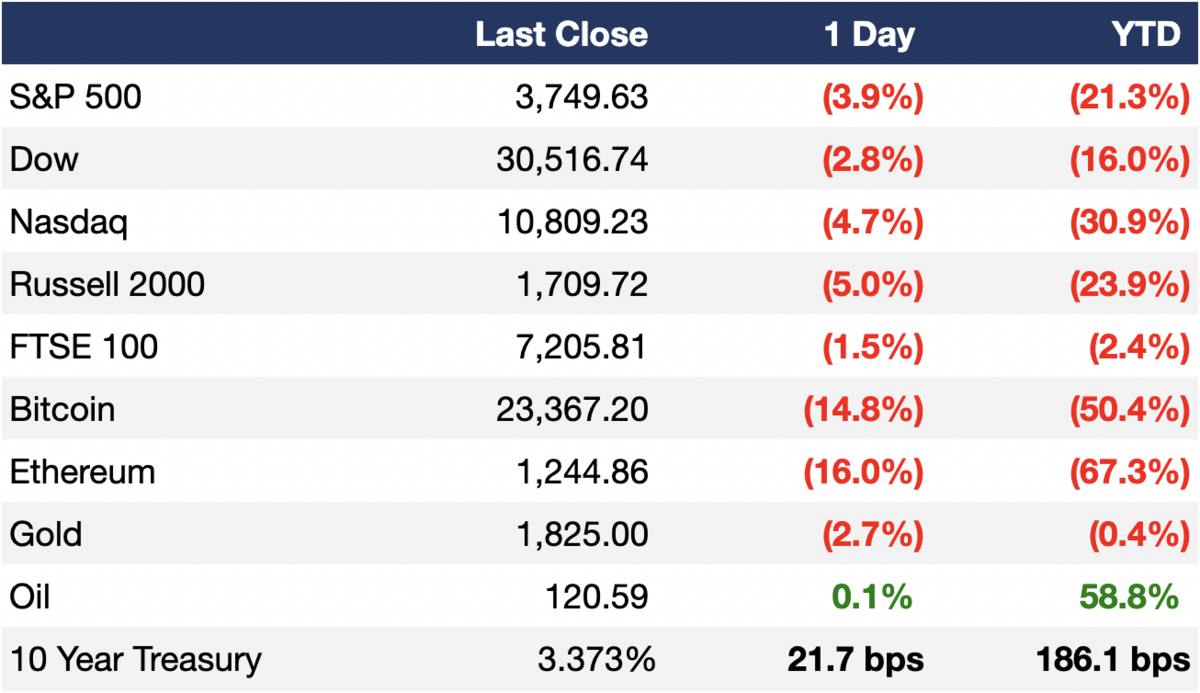1200x693 pixels.
Task: Click the 10 Year Treasury label
Action: (x=136, y=659)
